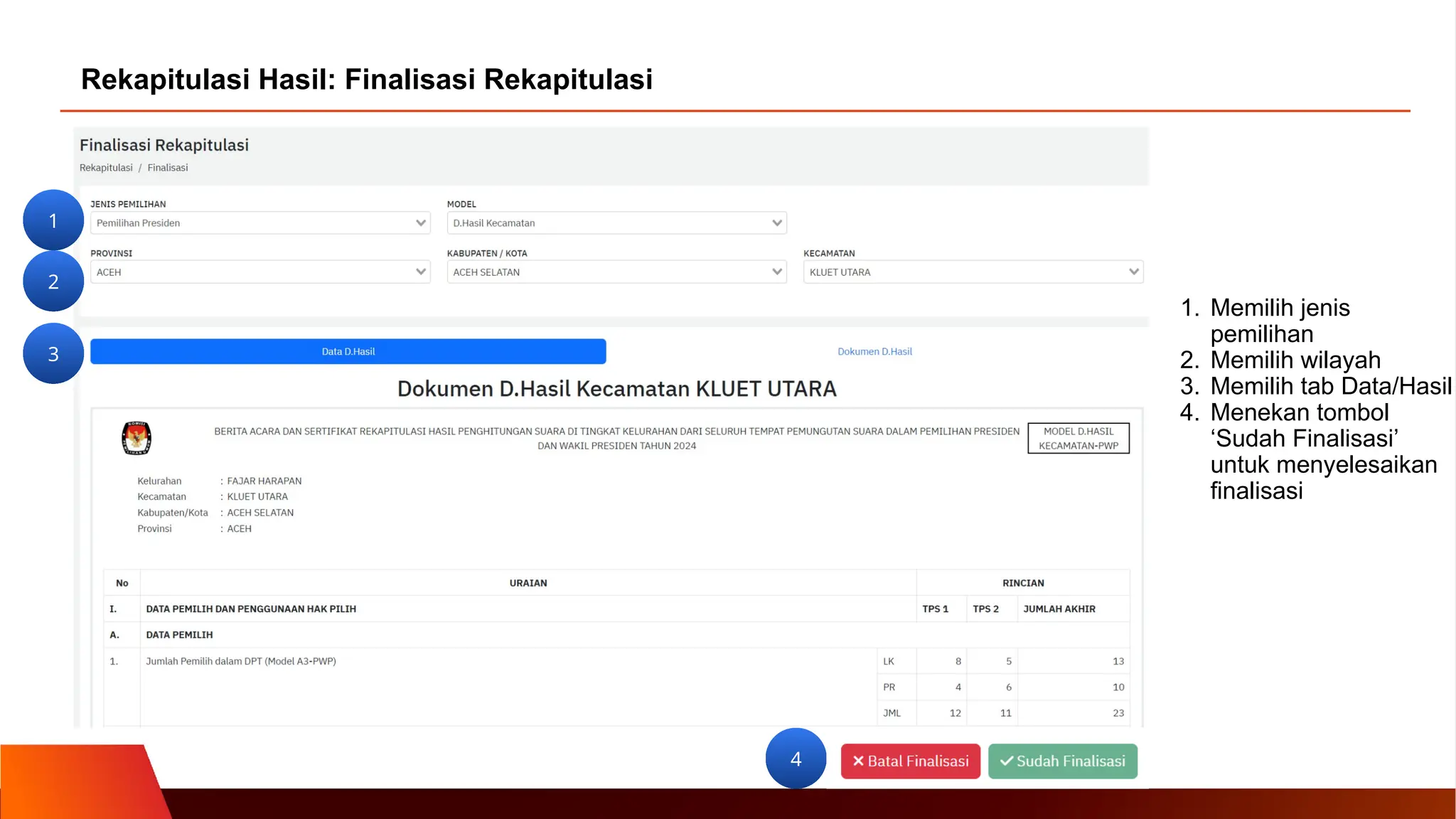Click the JUMLAH AKHIR column header
Screen dimensions: 1456x819
[x=1059, y=609]
